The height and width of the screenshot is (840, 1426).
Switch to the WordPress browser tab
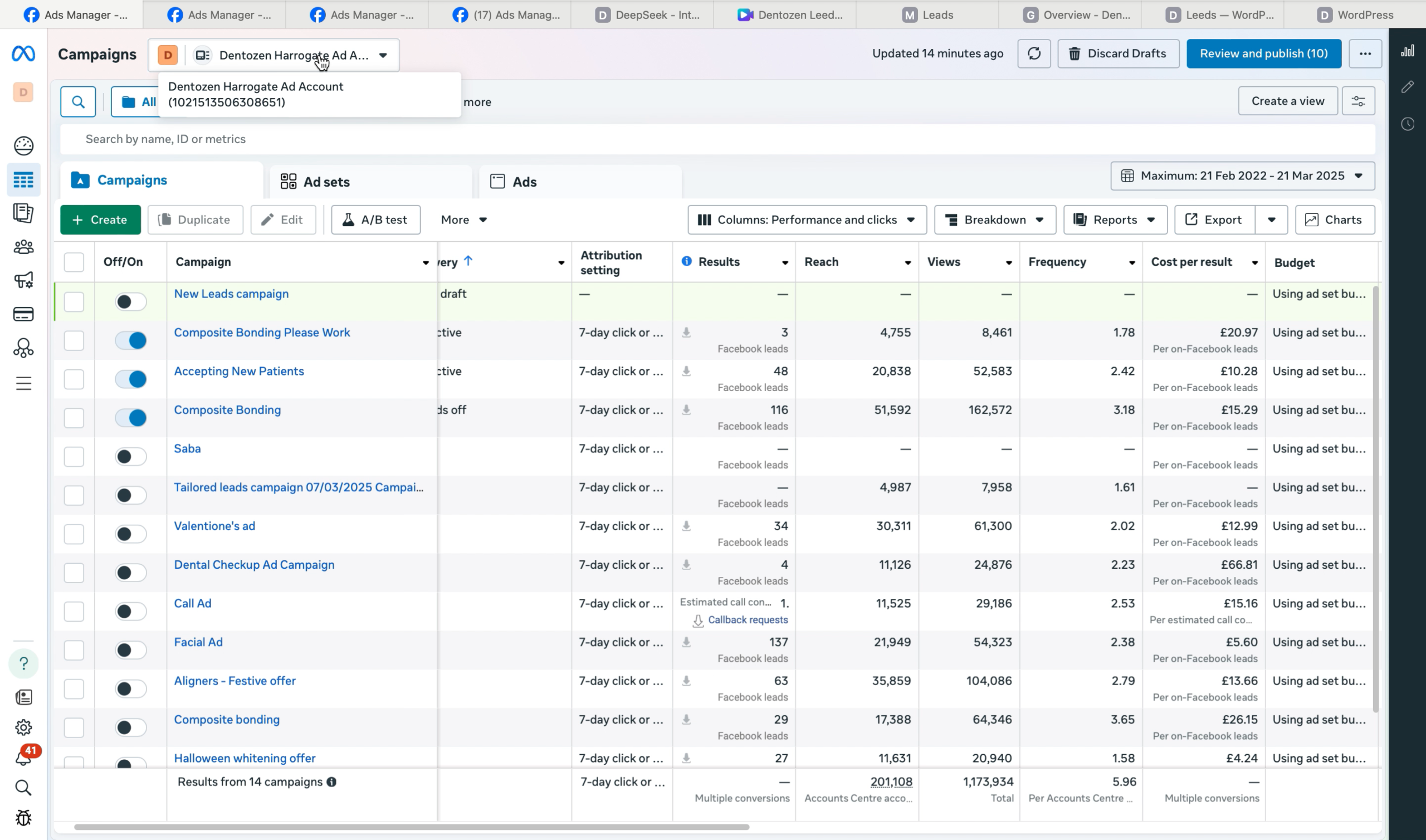[1355, 14]
